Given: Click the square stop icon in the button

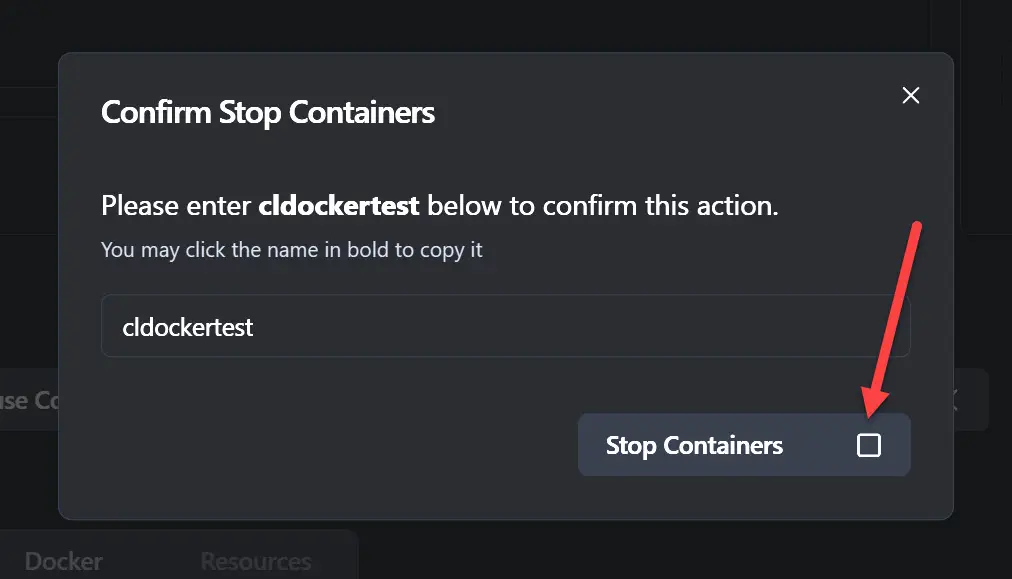Looking at the screenshot, I should click(x=869, y=445).
